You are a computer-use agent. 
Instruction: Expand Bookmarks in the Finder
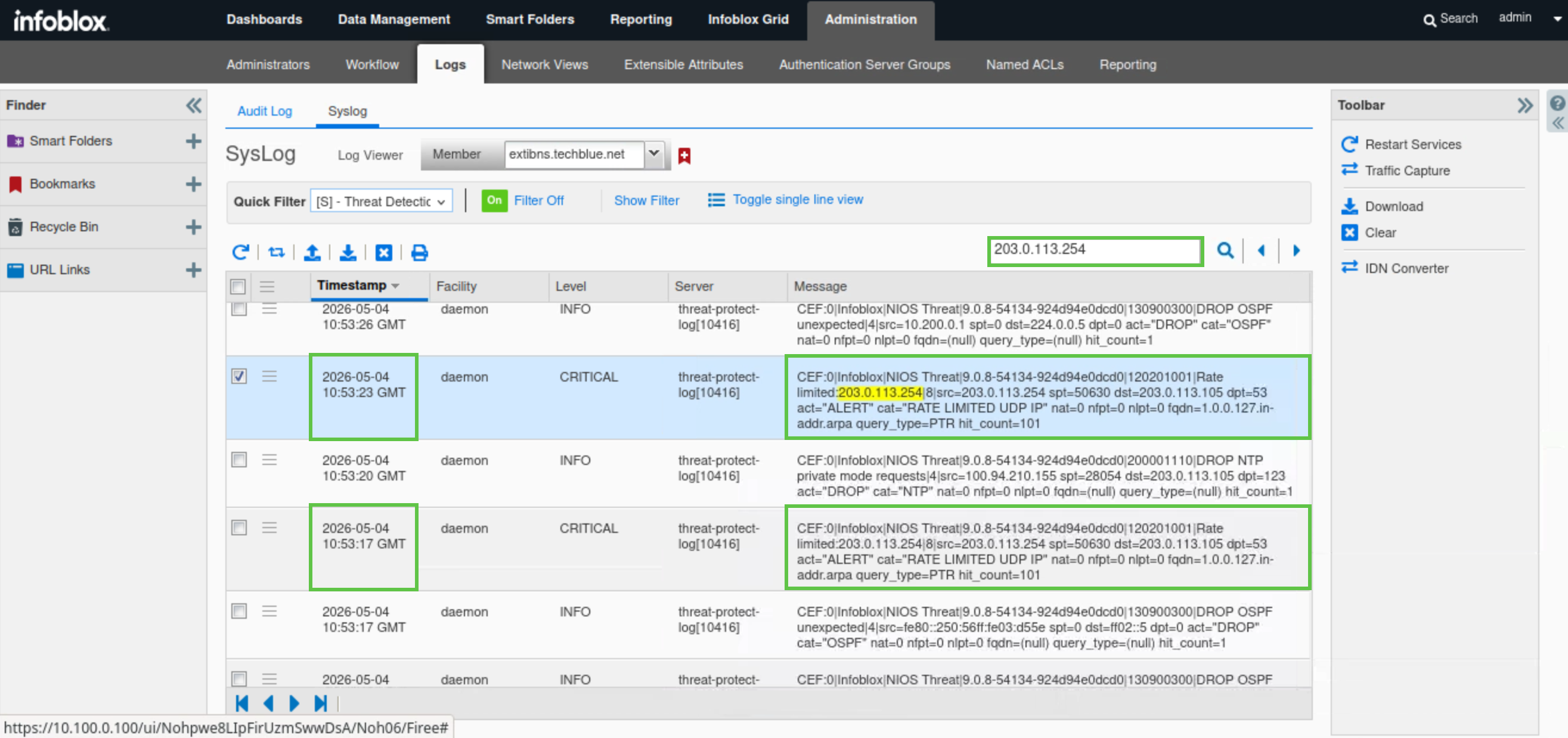pos(194,184)
